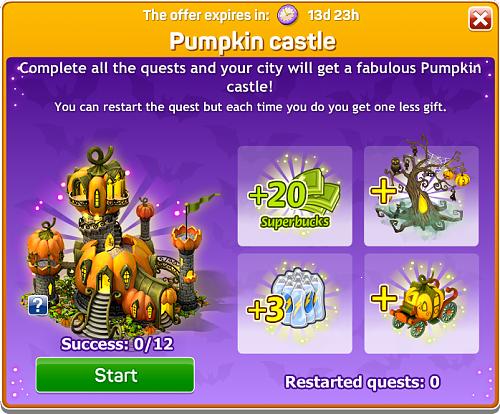Click the "You can restart the quest" note
Screen dimensions: 500x414
250,107
